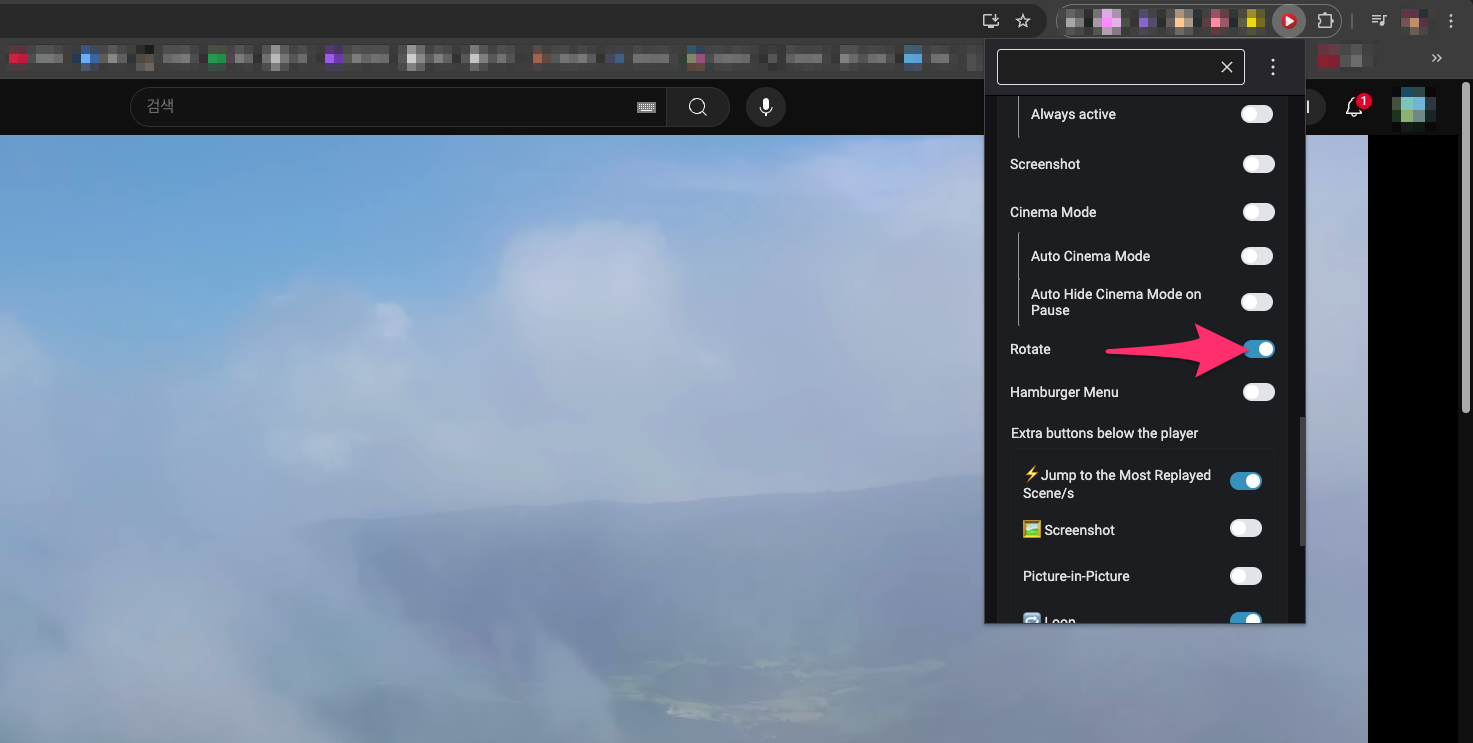1473x743 pixels.
Task: Click the YouTube search magnifier button
Action: [698, 107]
